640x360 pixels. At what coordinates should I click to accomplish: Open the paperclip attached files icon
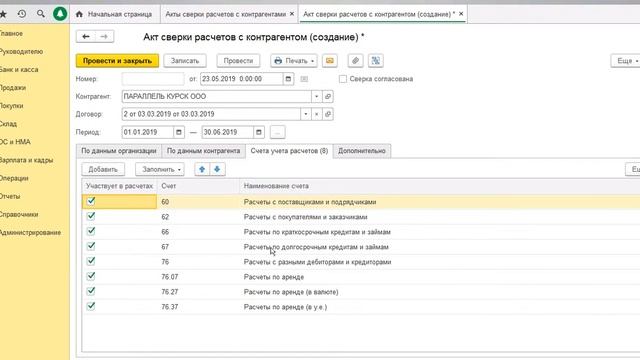[x=356, y=61]
